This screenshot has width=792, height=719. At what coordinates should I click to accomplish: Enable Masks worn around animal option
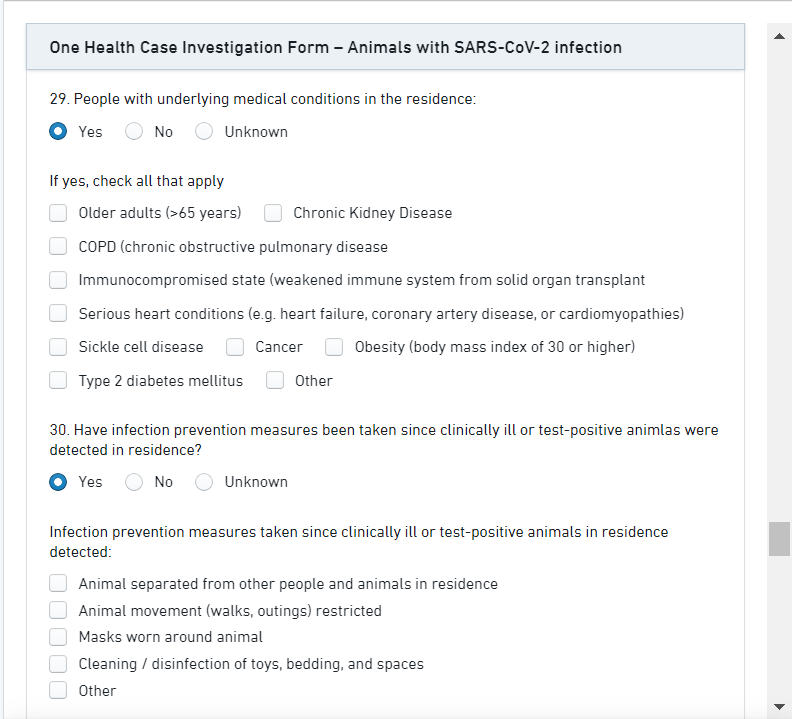tap(59, 637)
